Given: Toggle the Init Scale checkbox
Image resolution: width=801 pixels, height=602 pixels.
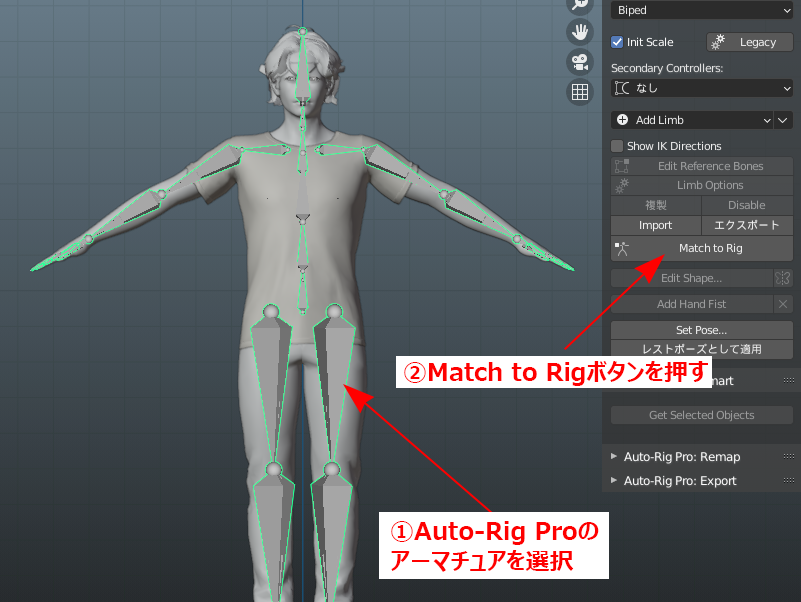Looking at the screenshot, I should (x=617, y=42).
